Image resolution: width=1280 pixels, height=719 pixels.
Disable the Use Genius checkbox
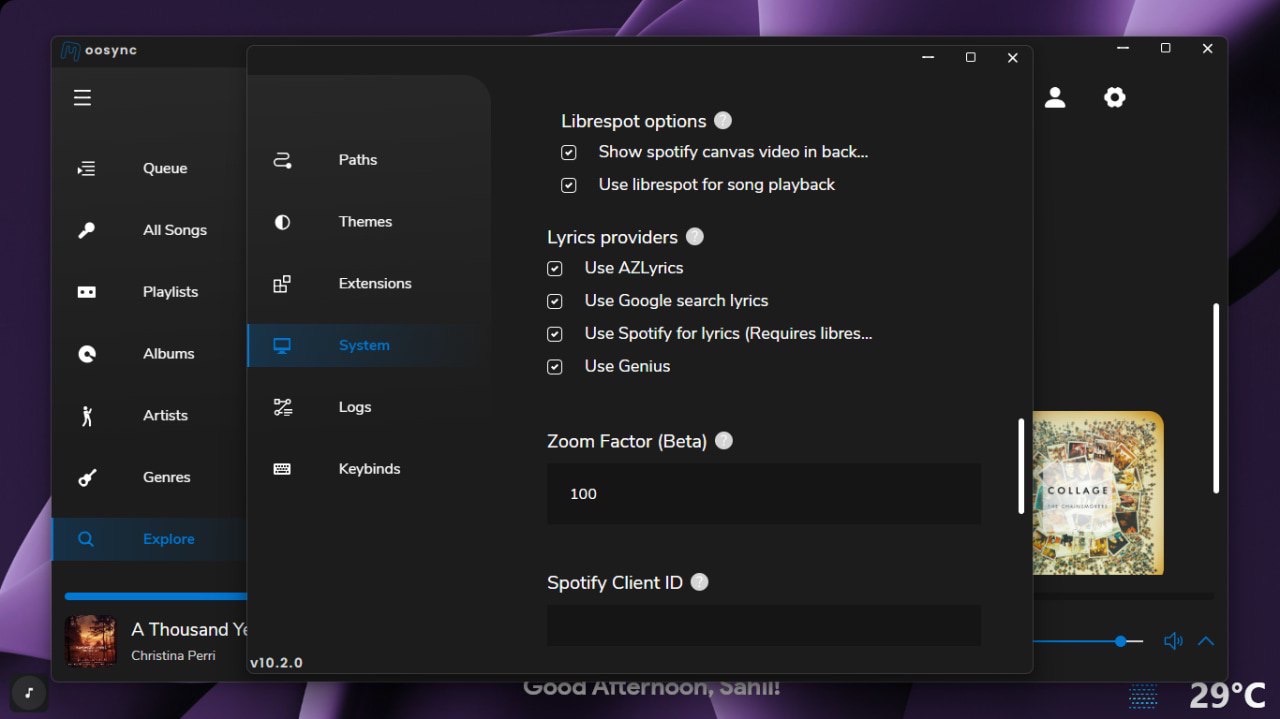(555, 367)
